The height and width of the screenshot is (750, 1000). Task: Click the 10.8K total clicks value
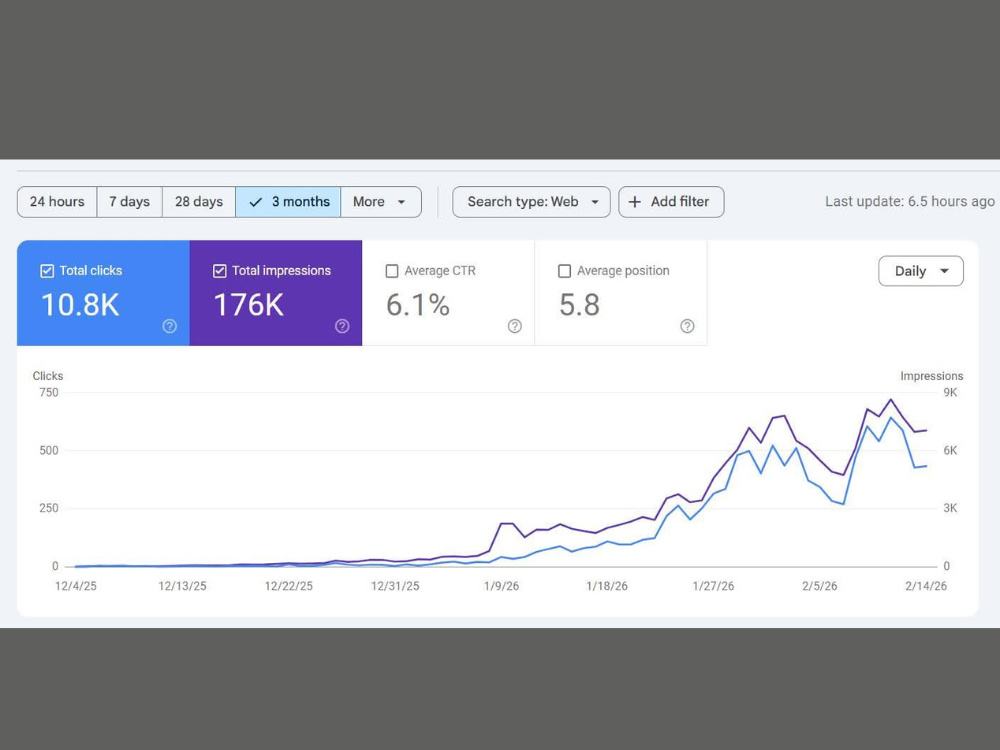tap(80, 305)
